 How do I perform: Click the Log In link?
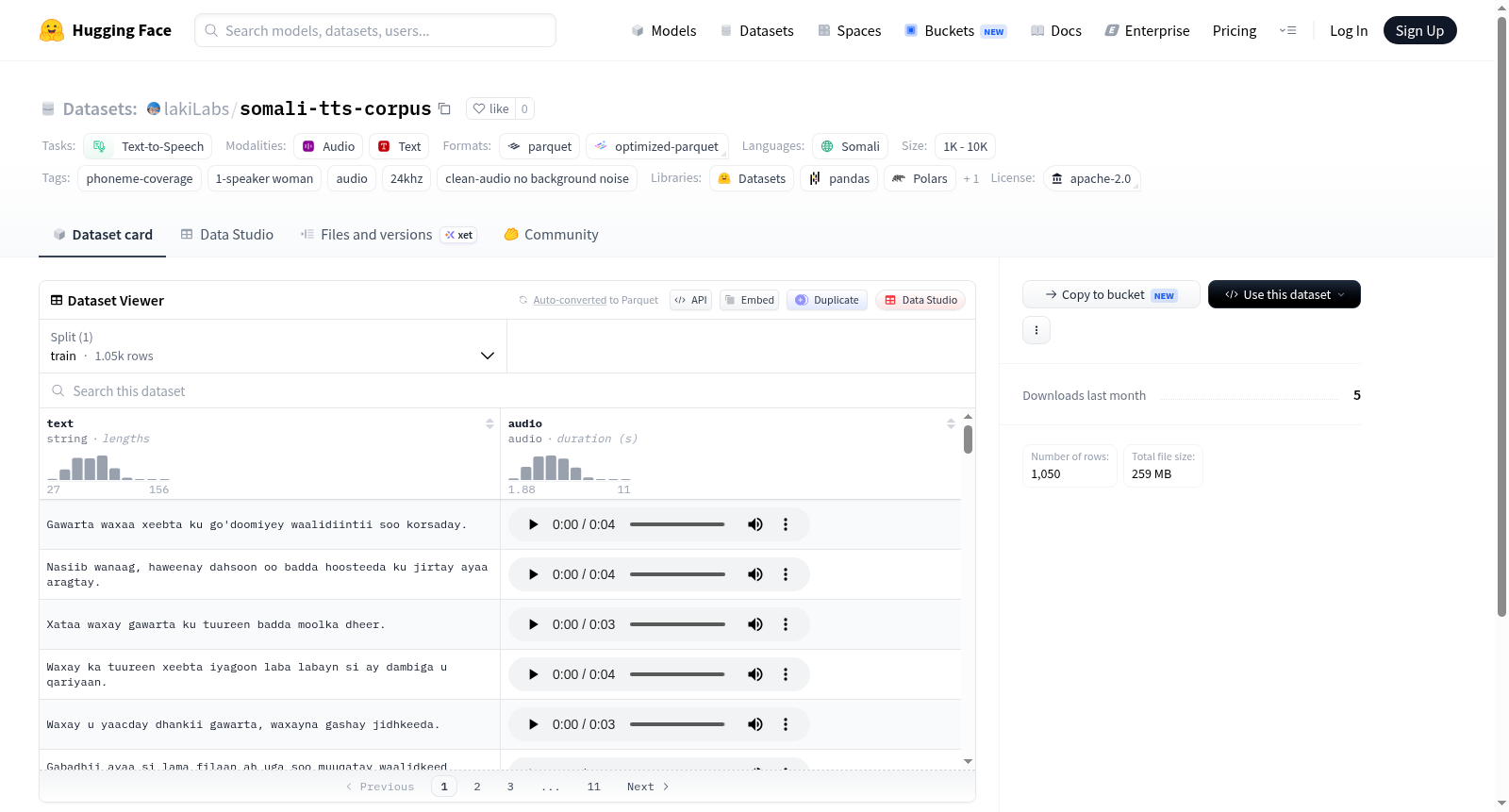(1349, 30)
